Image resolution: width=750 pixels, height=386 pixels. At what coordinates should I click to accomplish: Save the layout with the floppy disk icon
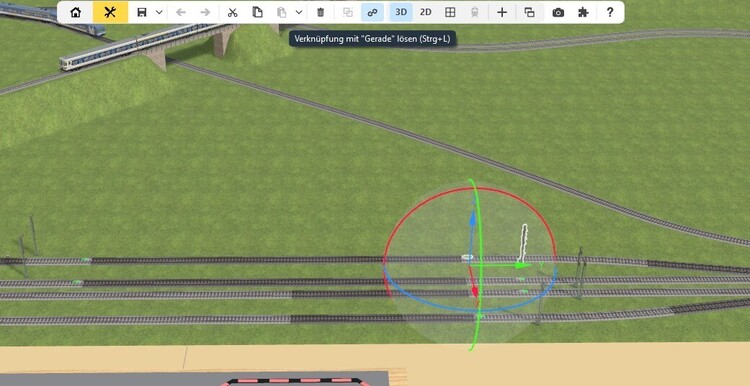click(142, 12)
